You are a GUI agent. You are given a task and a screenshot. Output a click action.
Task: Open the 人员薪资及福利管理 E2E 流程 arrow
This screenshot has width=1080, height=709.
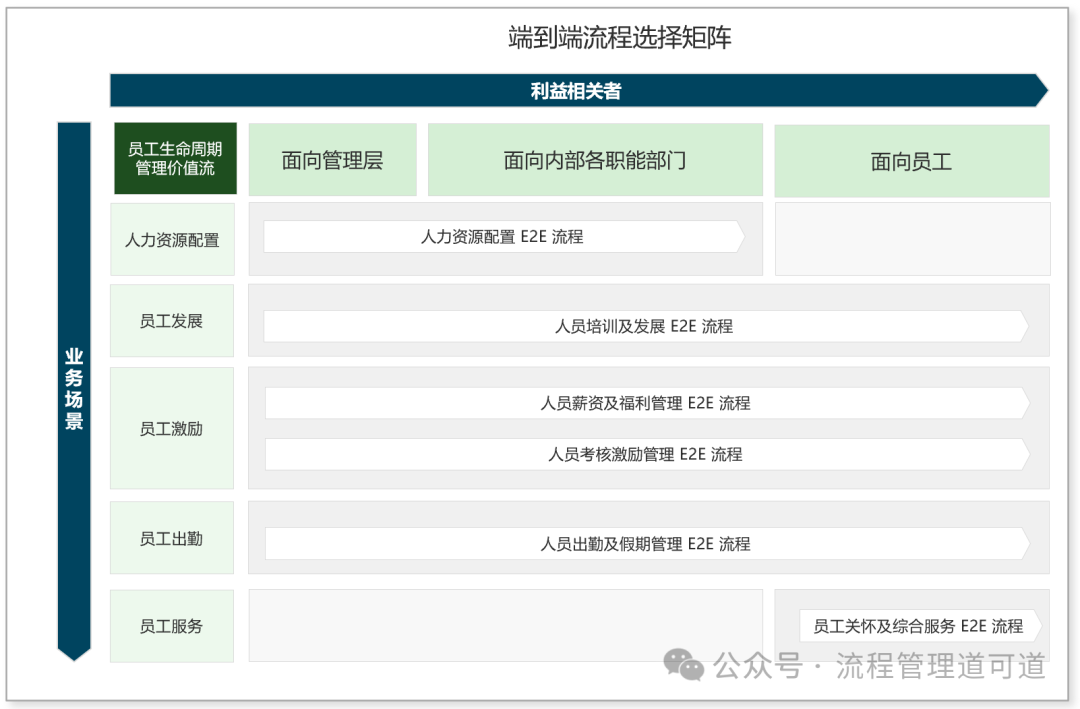645,403
